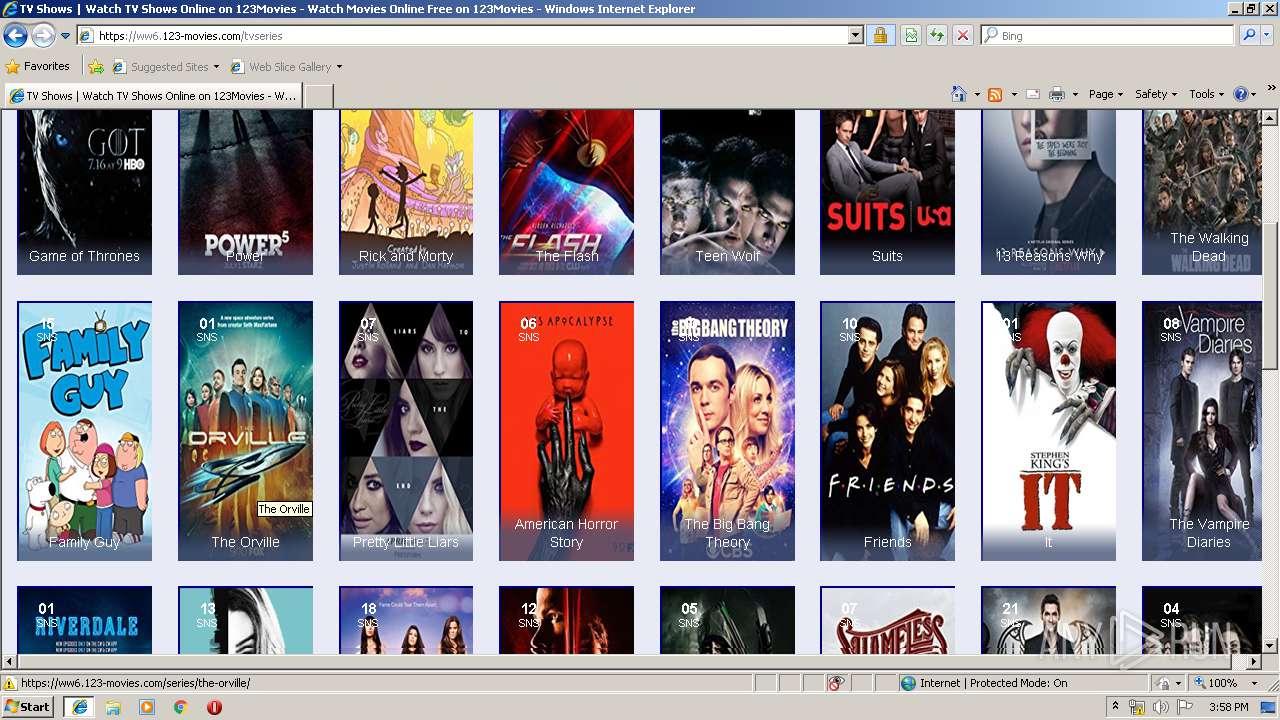The image size is (1280, 720).
Task: Open the media player taskbar icon
Action: click(x=147, y=706)
